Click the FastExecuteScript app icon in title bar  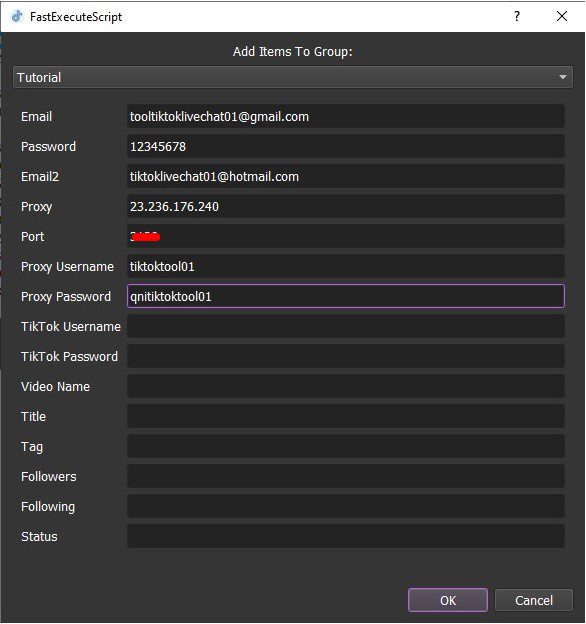click(x=16, y=17)
